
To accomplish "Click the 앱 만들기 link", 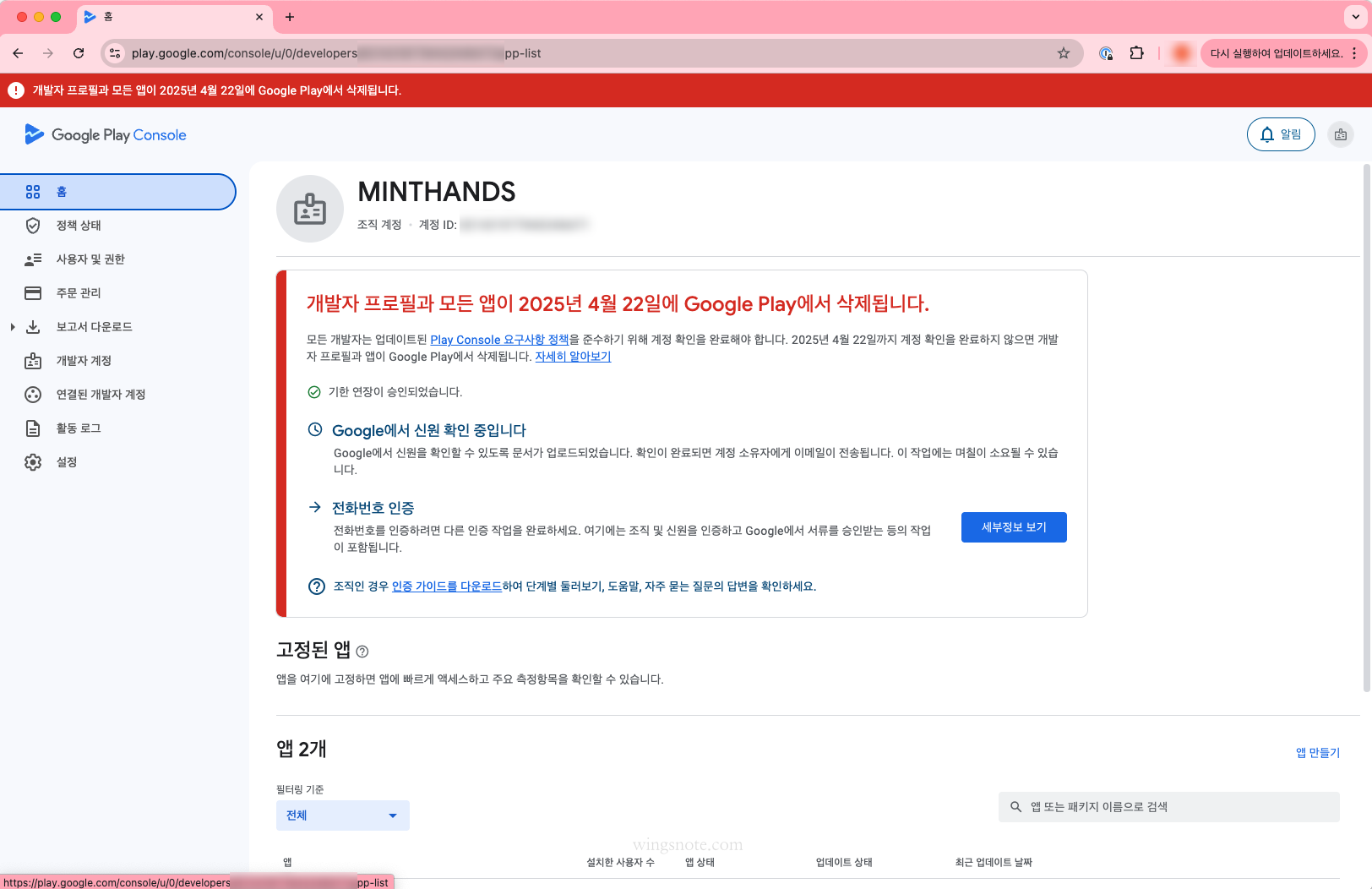I will [x=1318, y=753].
